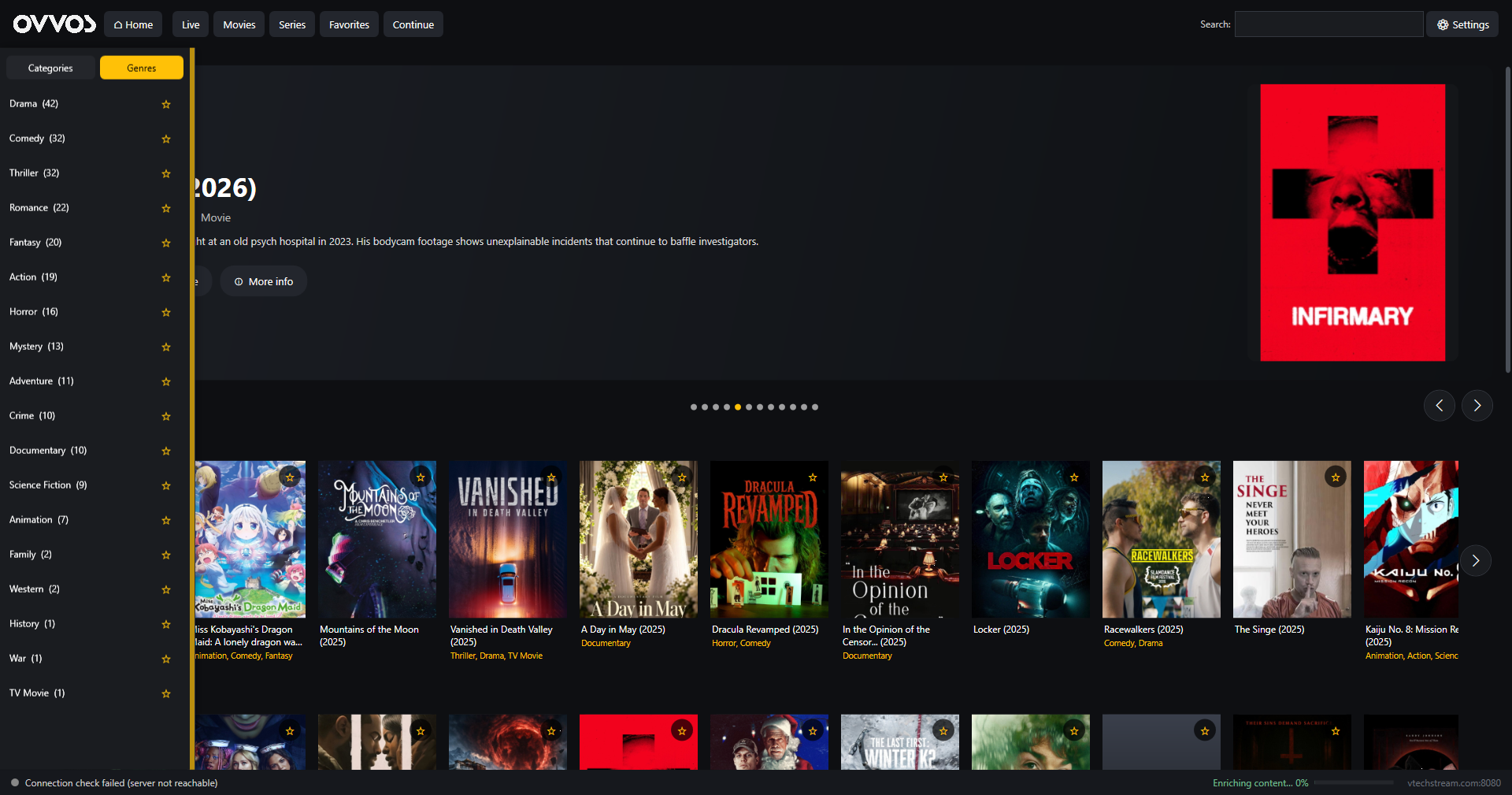The width and height of the screenshot is (1512, 795).
Task: Switch to Categories tab
Action: (50, 68)
